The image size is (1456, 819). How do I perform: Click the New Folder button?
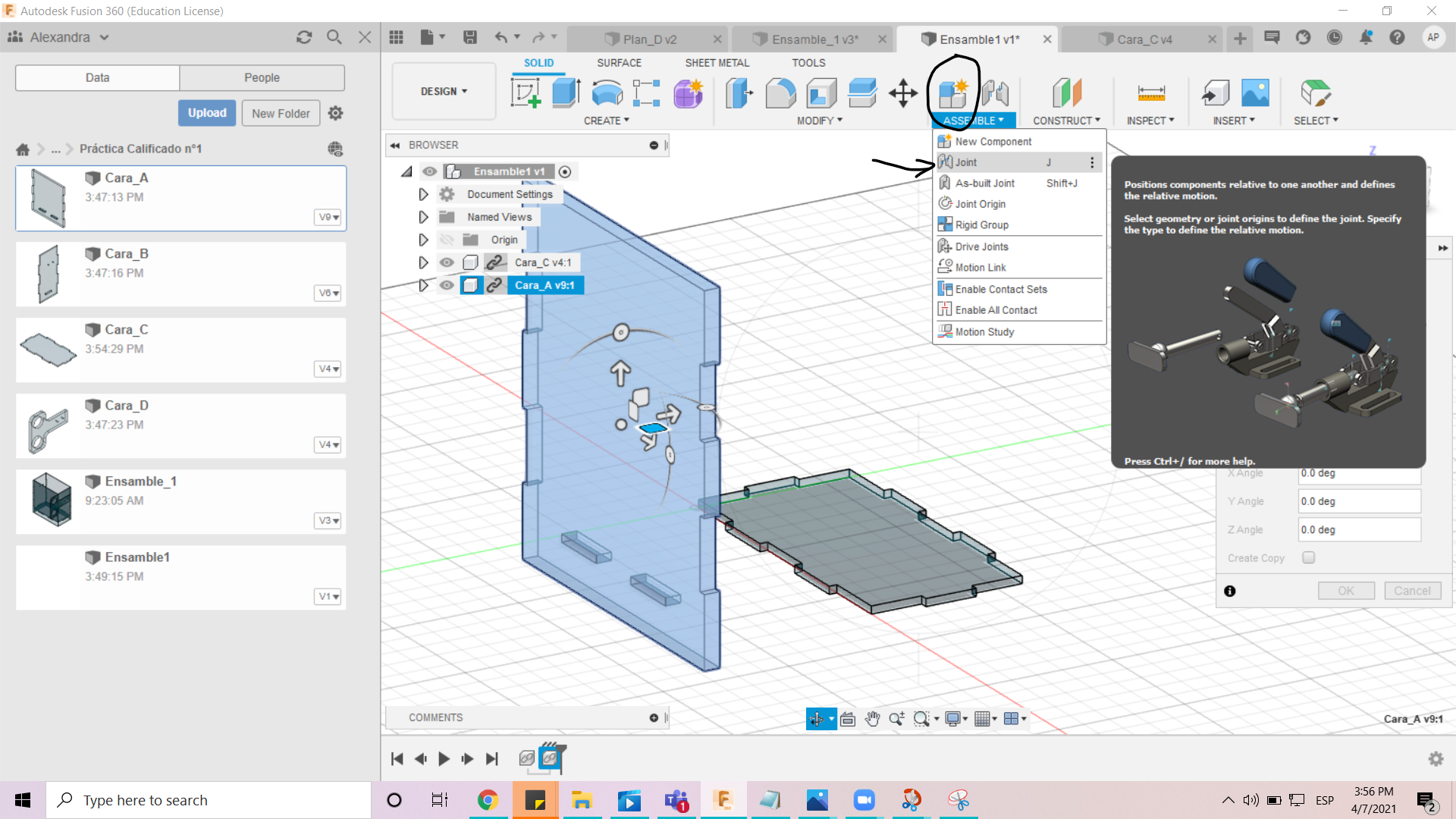pyautogui.click(x=281, y=113)
